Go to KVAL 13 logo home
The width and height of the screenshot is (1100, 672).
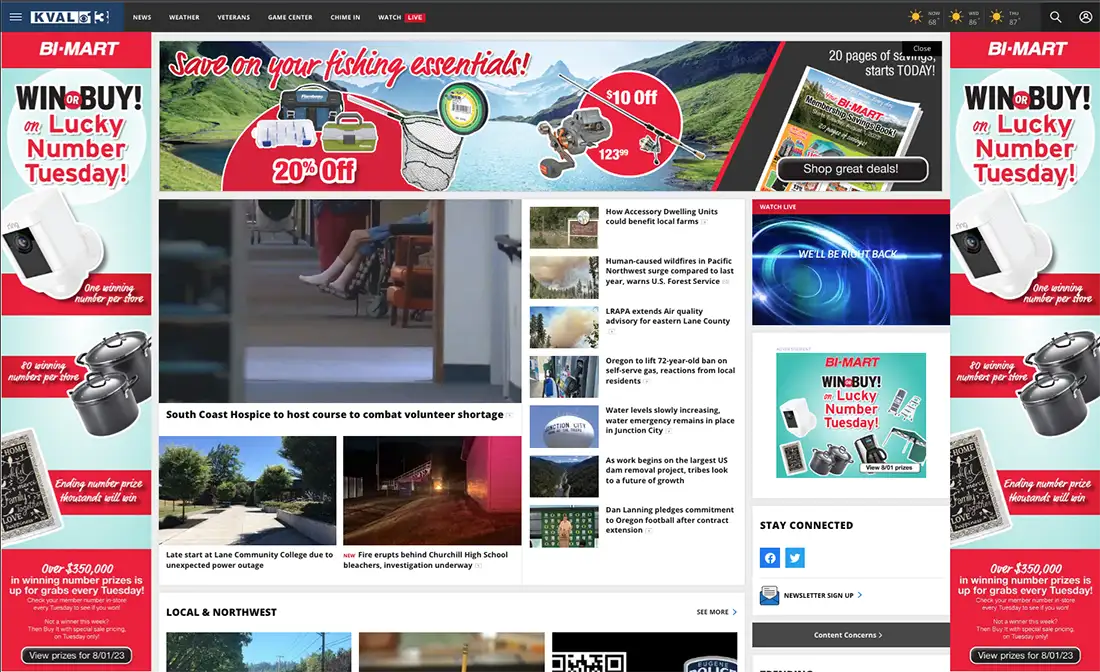tap(70, 17)
